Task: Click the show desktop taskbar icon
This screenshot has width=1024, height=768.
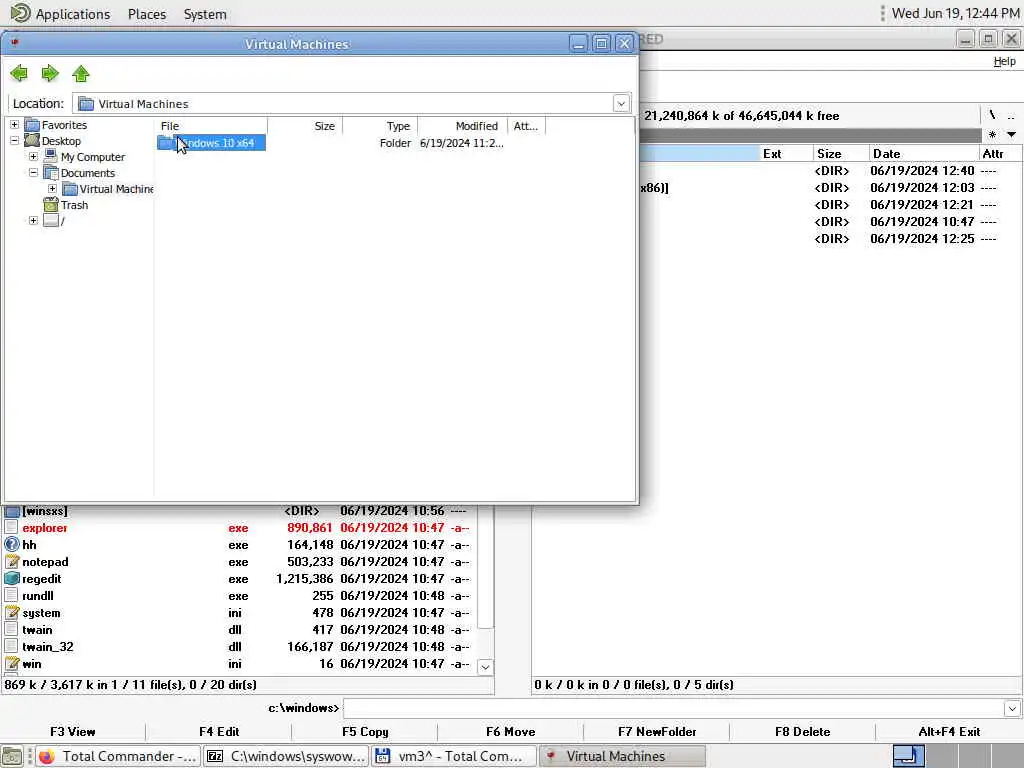Action: tap(12, 756)
